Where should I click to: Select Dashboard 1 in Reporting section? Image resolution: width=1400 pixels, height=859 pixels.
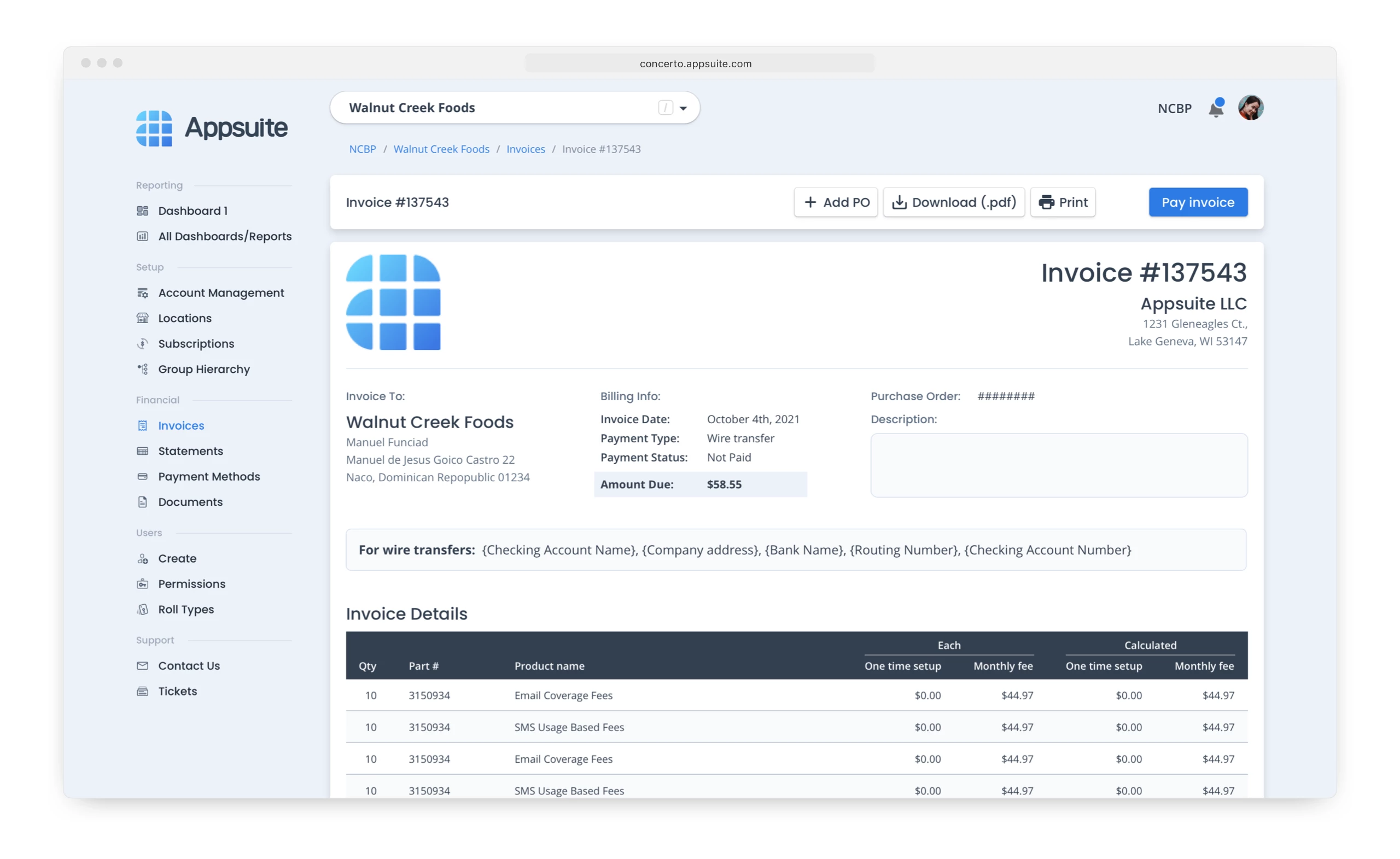pos(192,211)
